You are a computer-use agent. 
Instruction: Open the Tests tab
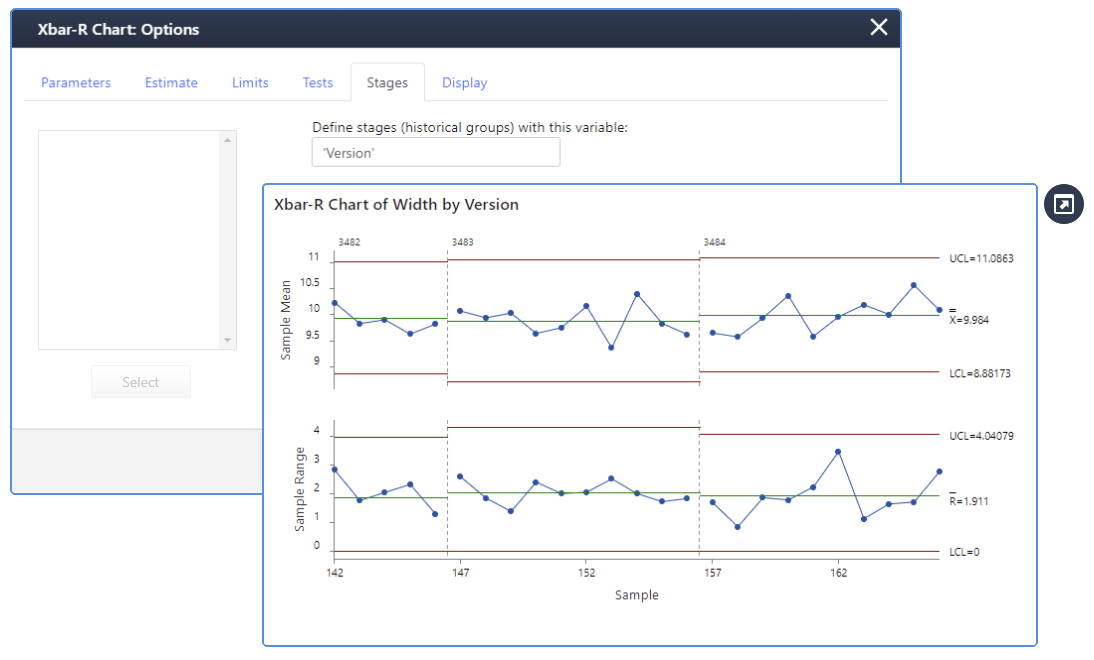point(317,82)
